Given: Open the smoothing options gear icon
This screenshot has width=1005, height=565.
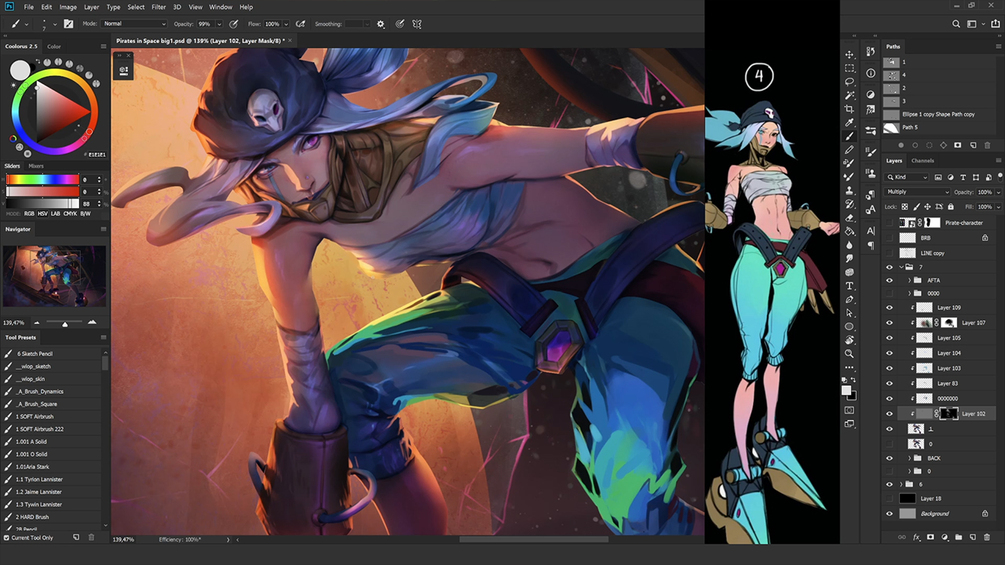Looking at the screenshot, I should [381, 24].
